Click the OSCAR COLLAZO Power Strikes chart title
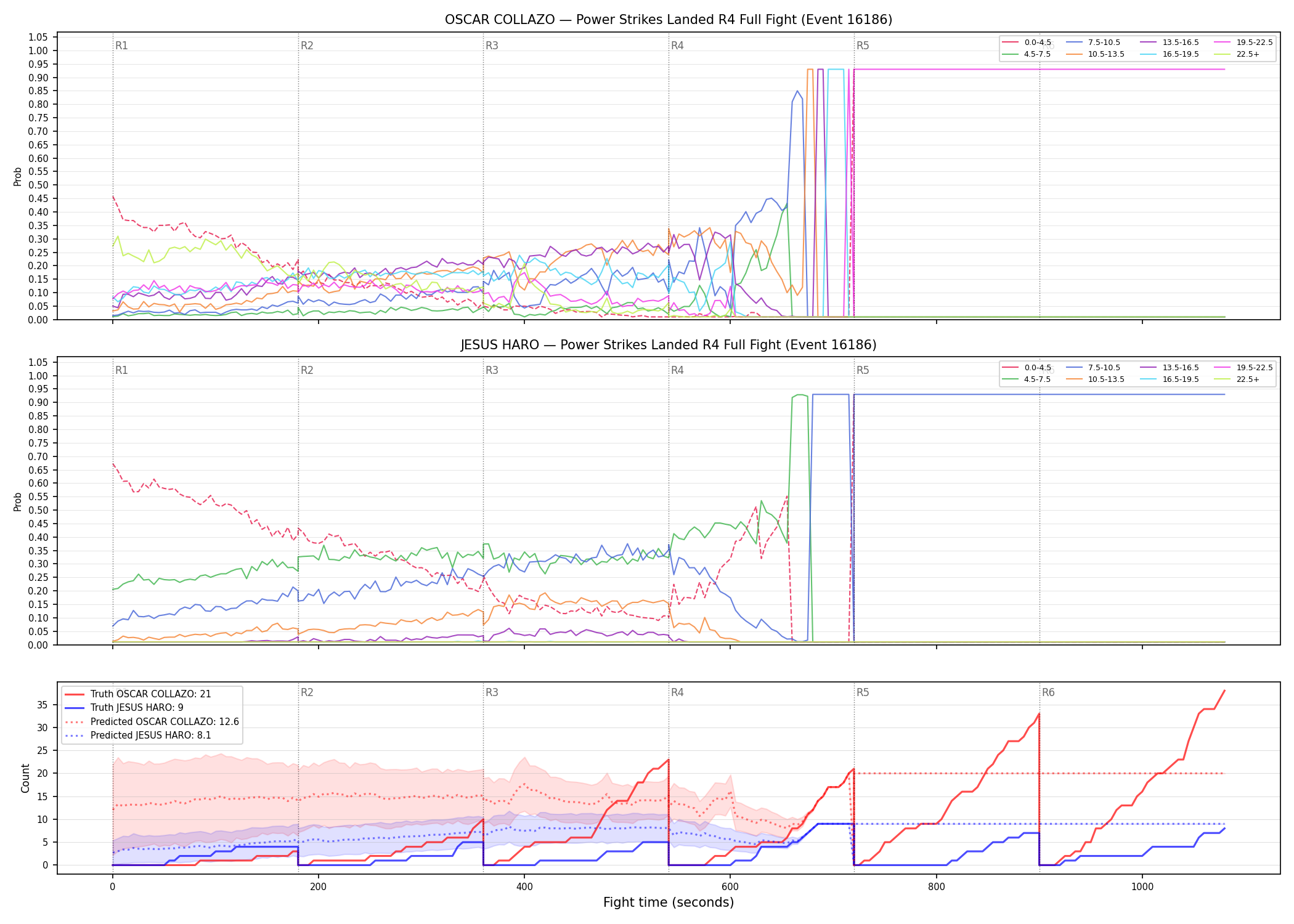 [669, 20]
